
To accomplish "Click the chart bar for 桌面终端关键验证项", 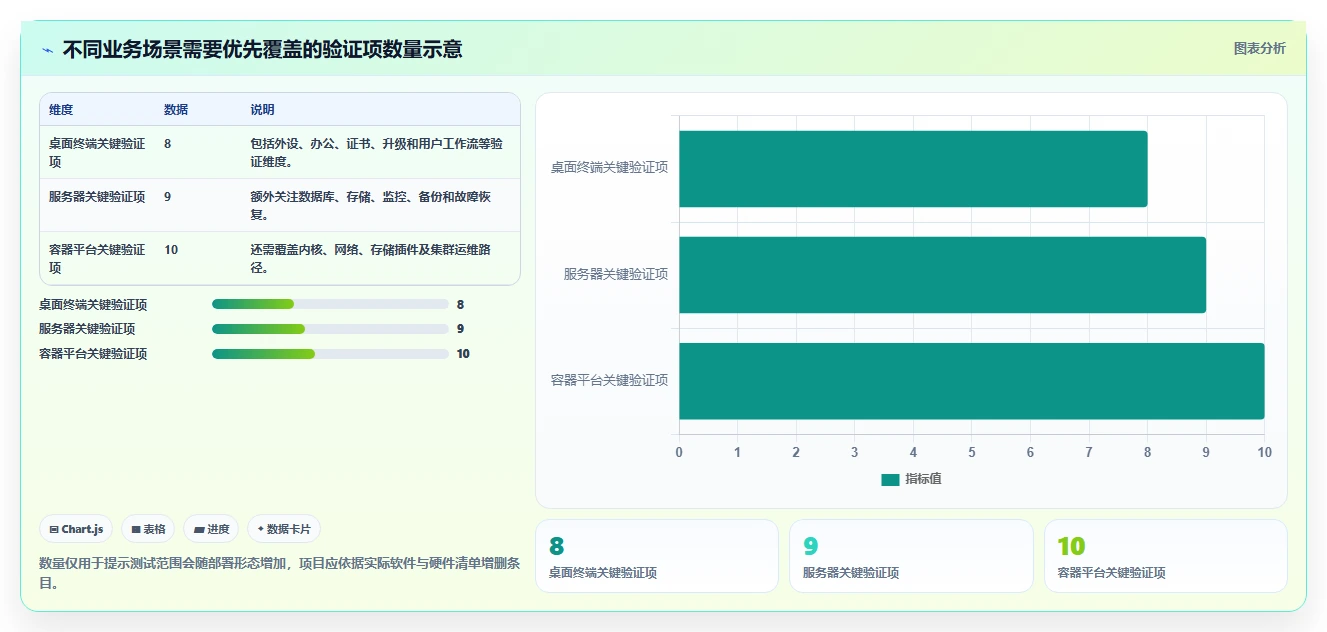I will tap(913, 169).
